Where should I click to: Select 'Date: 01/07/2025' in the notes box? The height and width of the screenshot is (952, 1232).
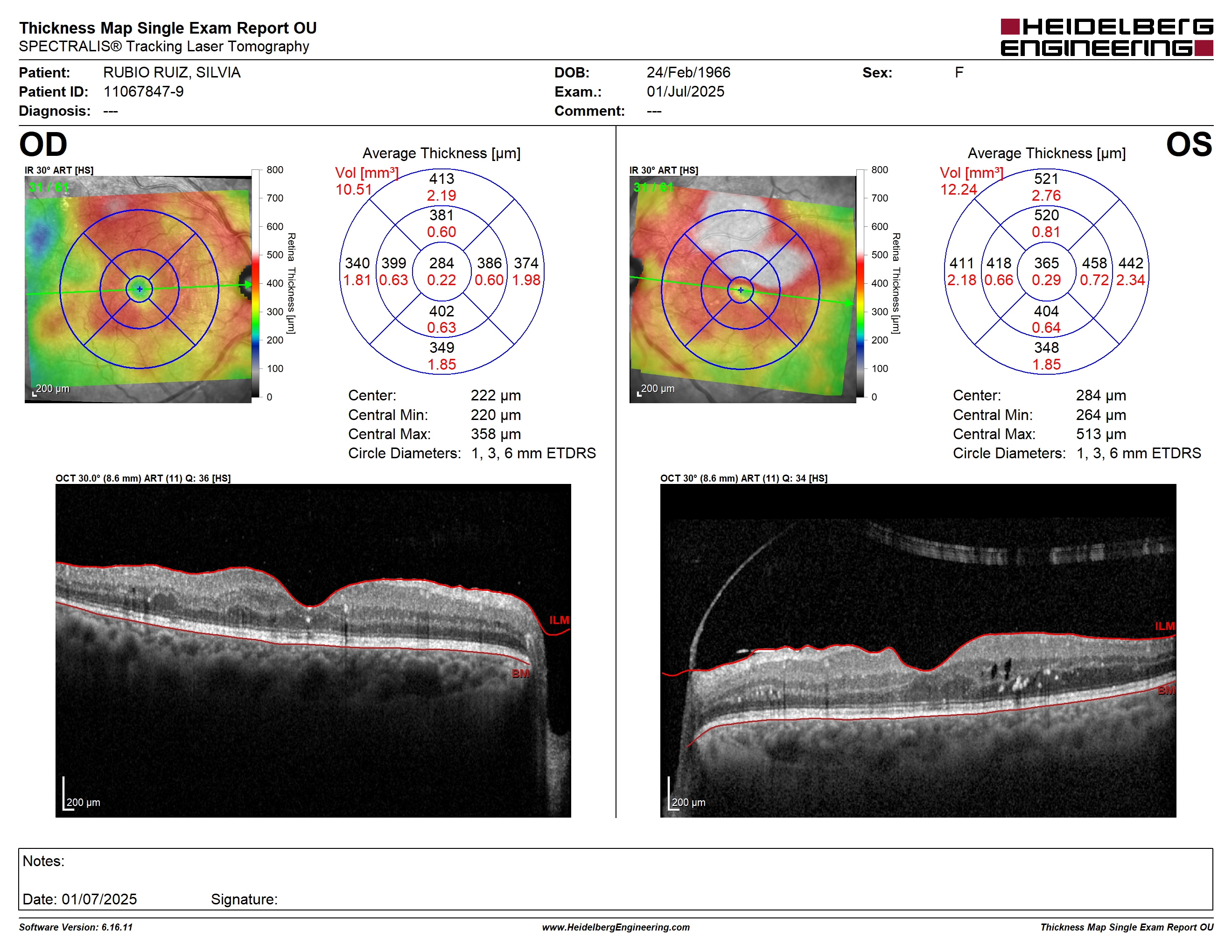click(x=79, y=899)
